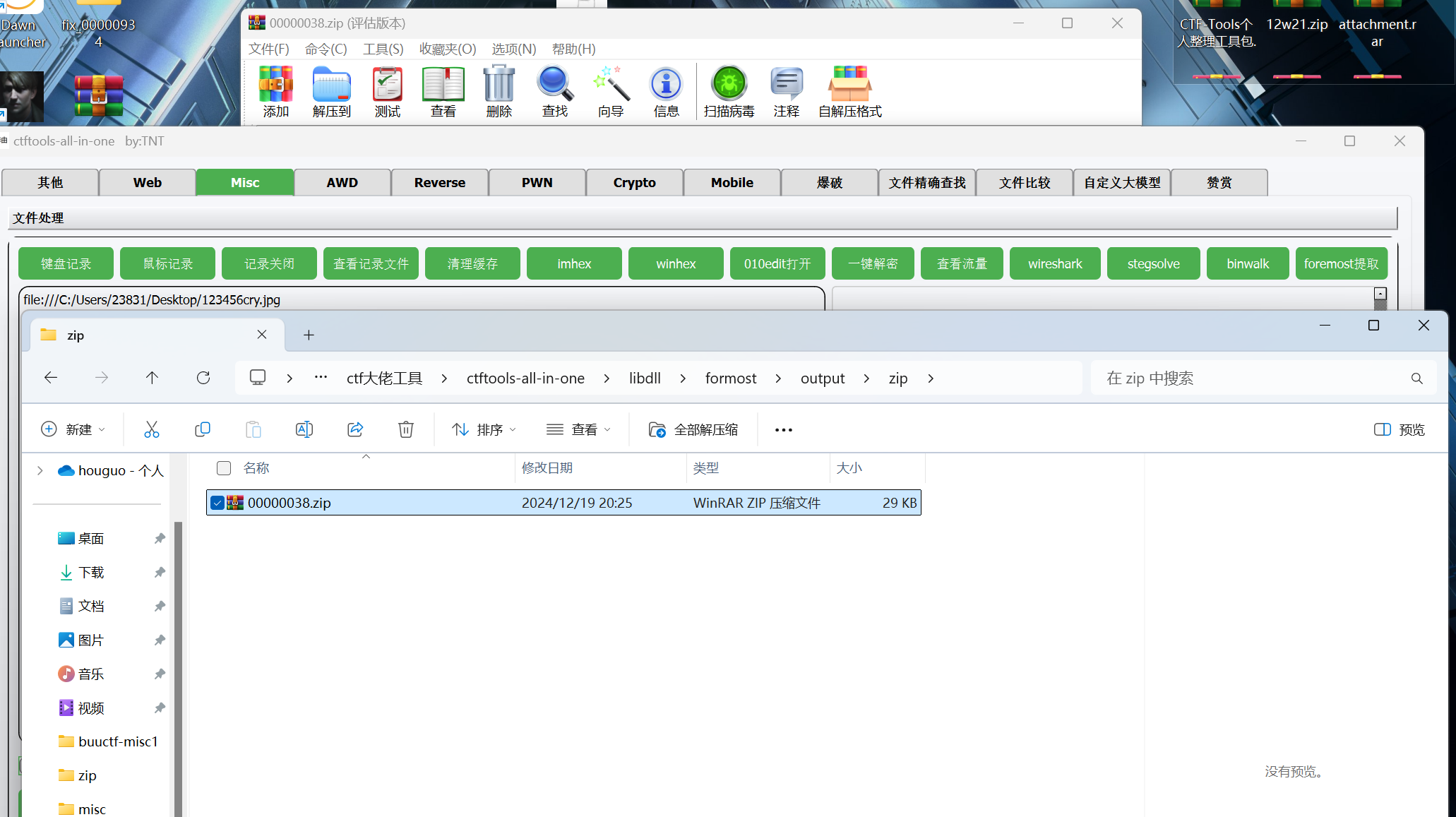This screenshot has height=817, width=1456.
Task: Click the Explorer Copy icon
Action: click(202, 429)
